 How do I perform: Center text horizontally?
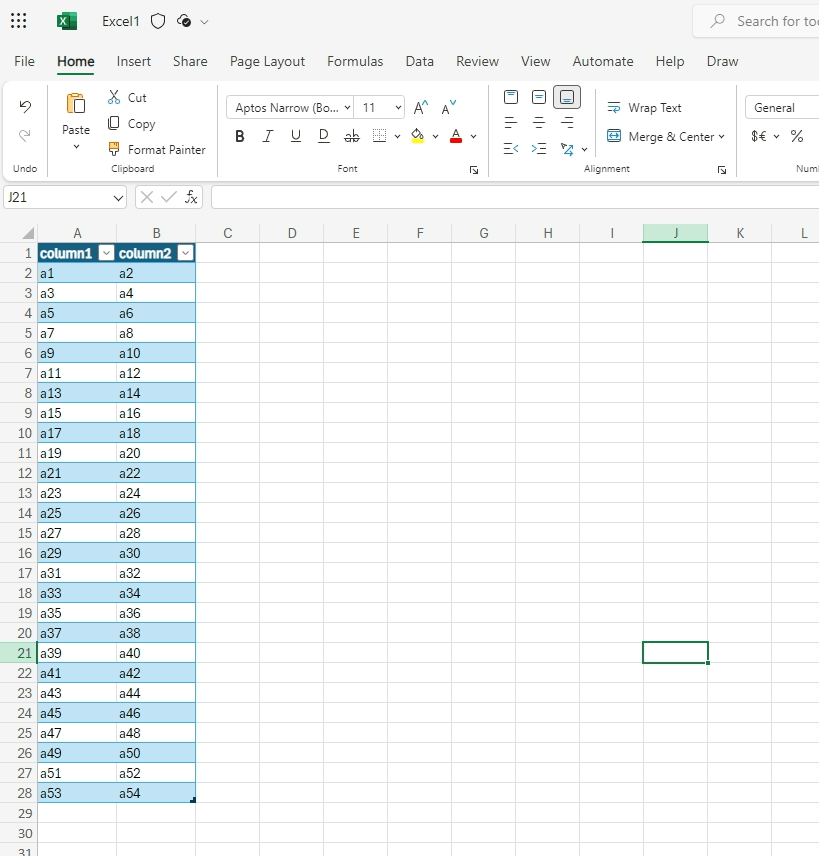click(539, 123)
